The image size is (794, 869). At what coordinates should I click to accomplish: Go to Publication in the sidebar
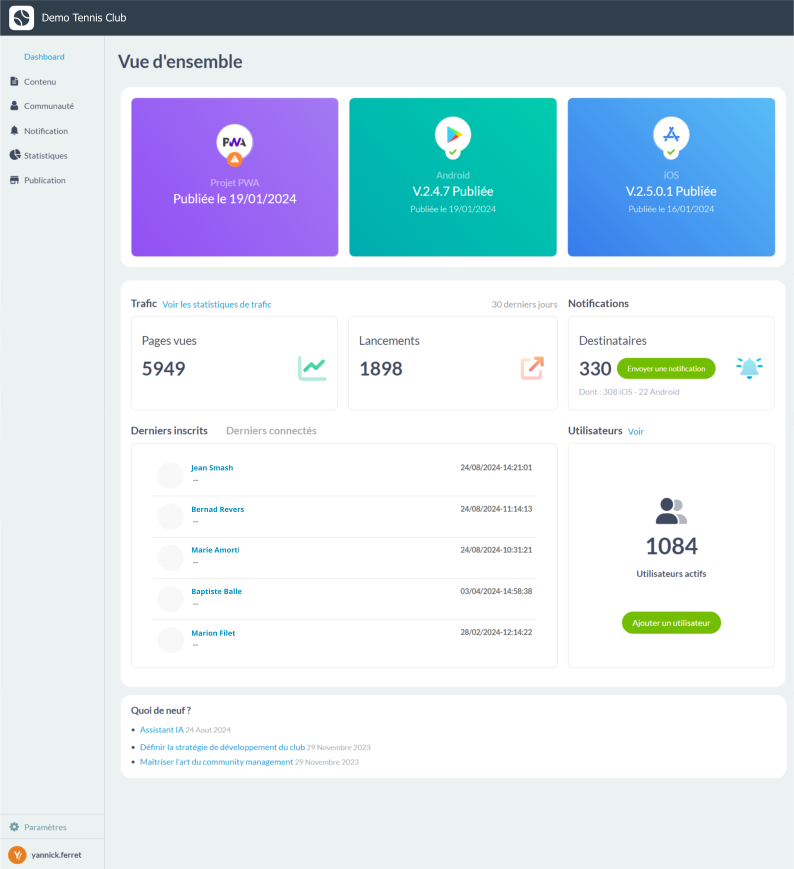click(45, 180)
